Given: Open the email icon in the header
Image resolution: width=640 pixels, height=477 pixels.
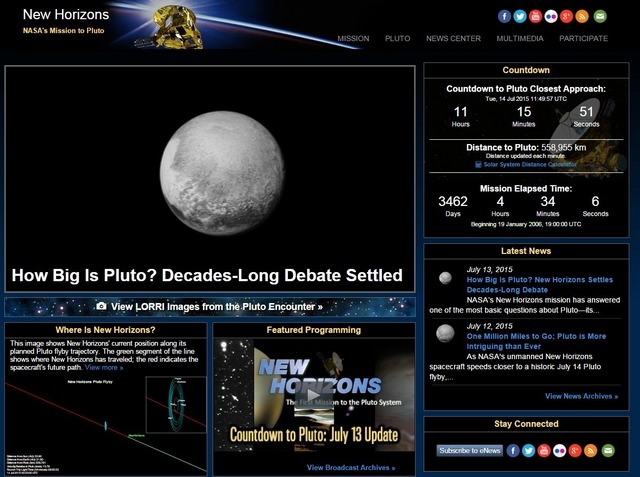Looking at the screenshot, I should point(600,16).
